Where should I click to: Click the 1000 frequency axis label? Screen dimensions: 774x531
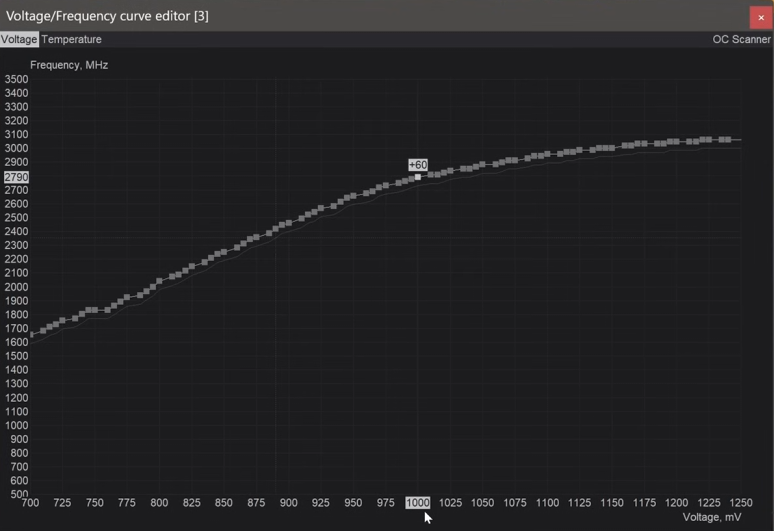pyautogui.click(x=16, y=425)
